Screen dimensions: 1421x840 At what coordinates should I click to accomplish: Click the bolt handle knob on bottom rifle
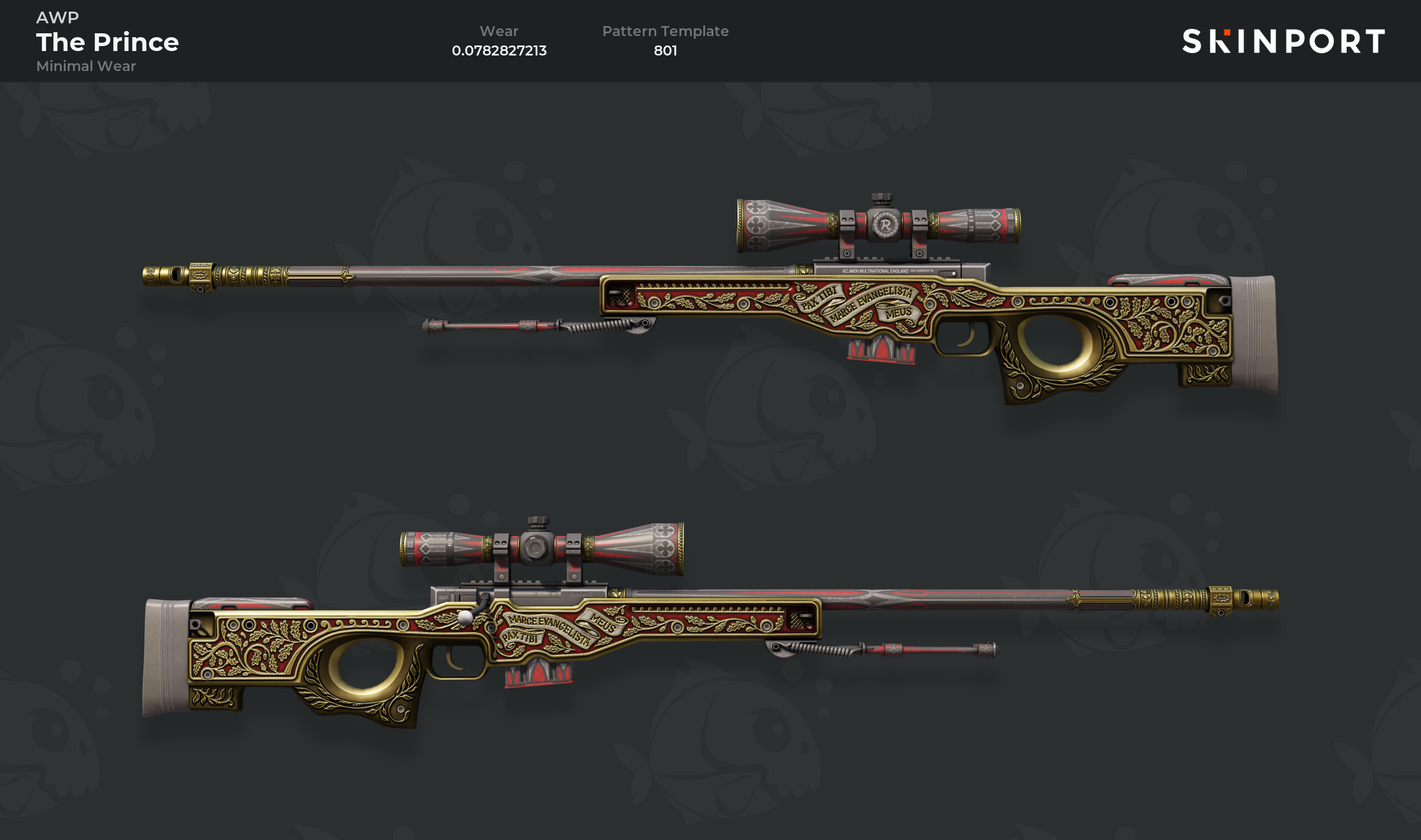465,618
